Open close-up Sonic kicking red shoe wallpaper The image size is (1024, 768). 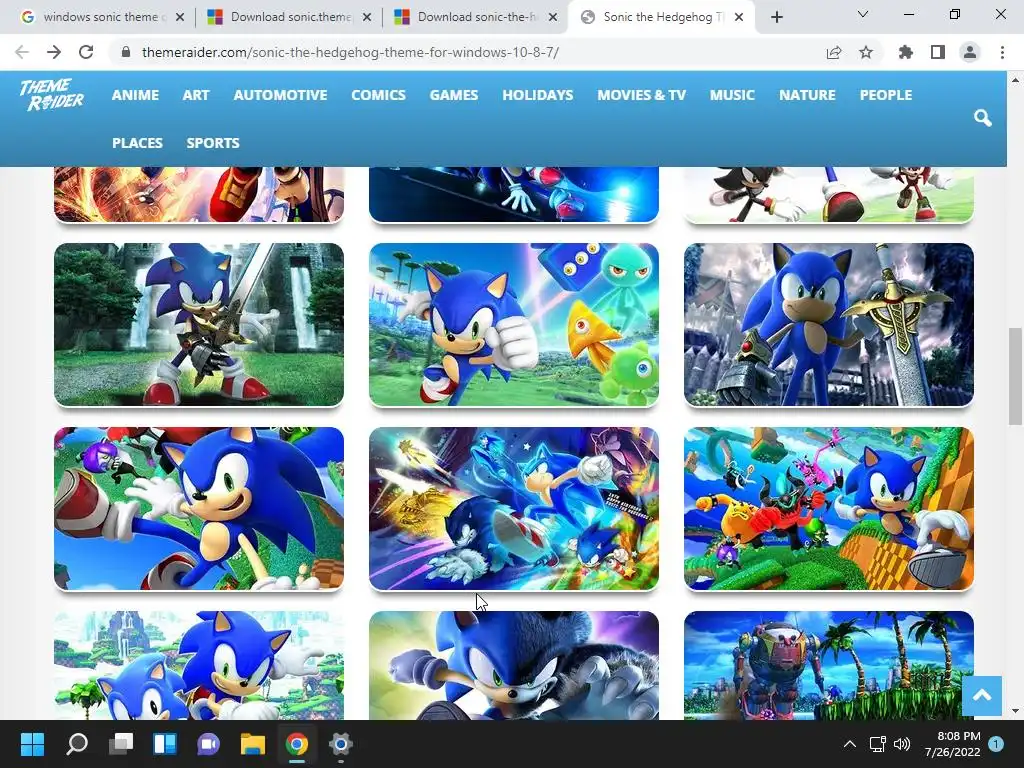coord(199,509)
